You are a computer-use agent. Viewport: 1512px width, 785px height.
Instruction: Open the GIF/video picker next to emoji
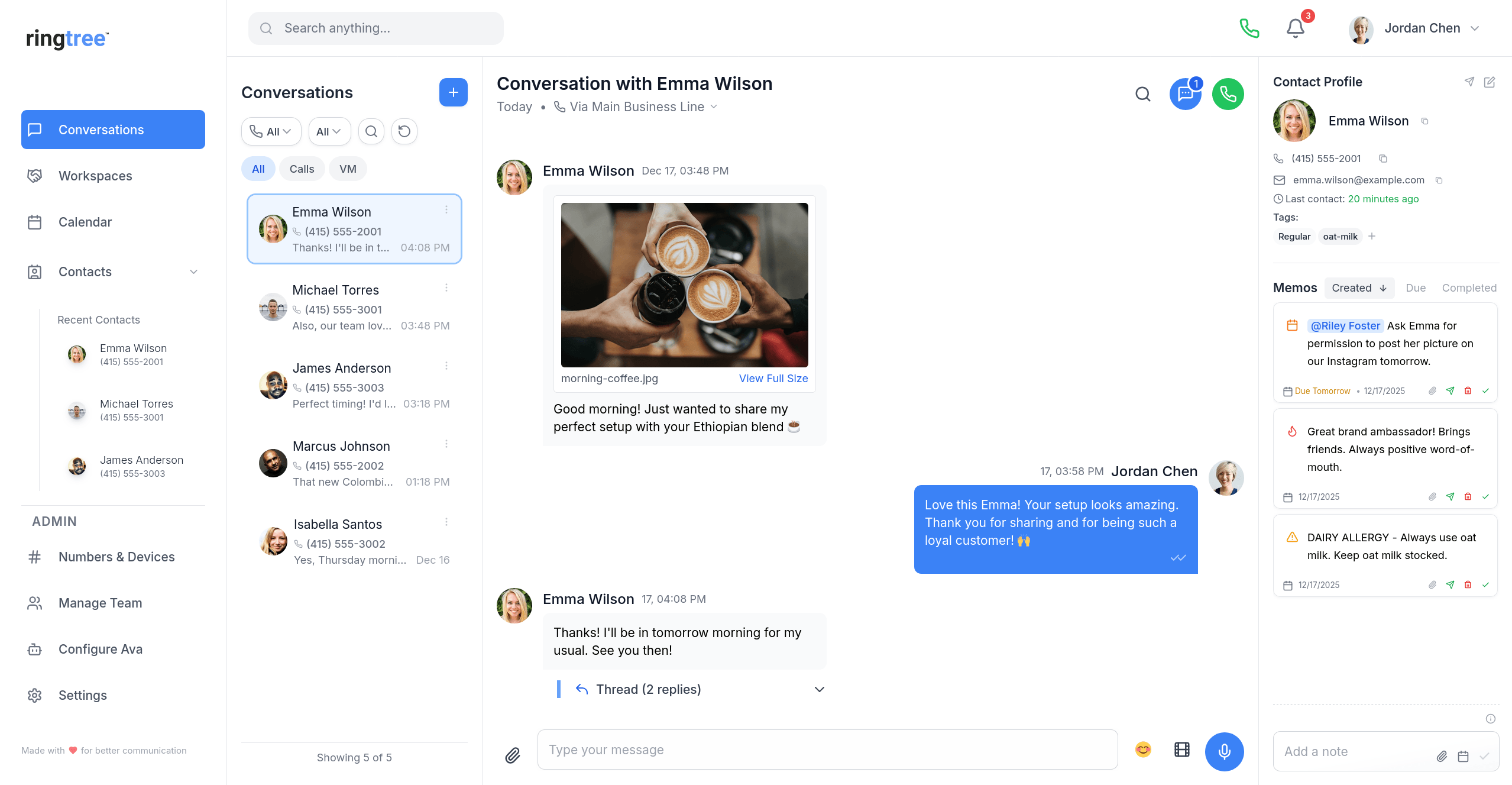[1181, 750]
